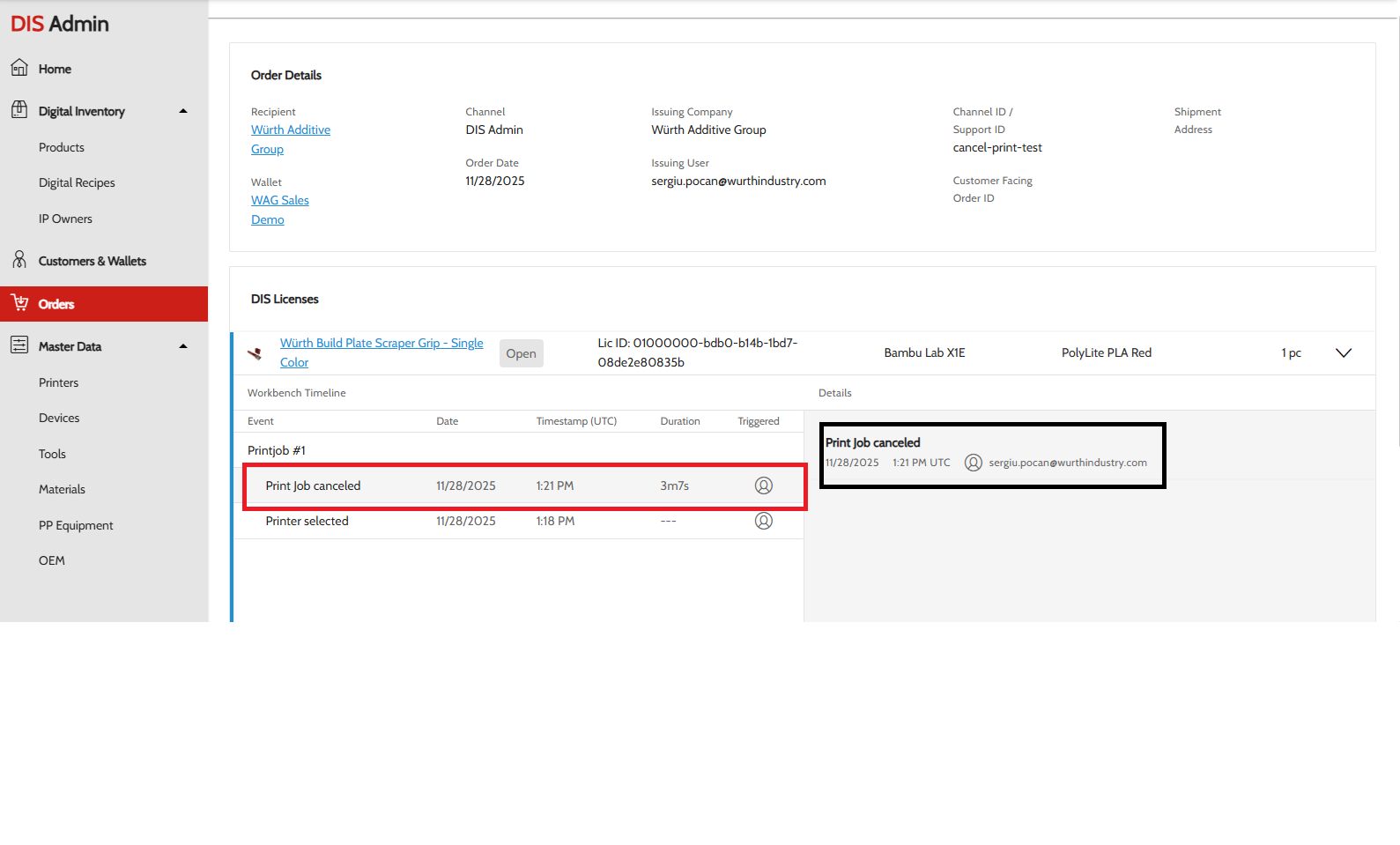Collapse the Digital Inventory menu arrow
Viewport: 1400px width, 845px height.
coord(183,111)
